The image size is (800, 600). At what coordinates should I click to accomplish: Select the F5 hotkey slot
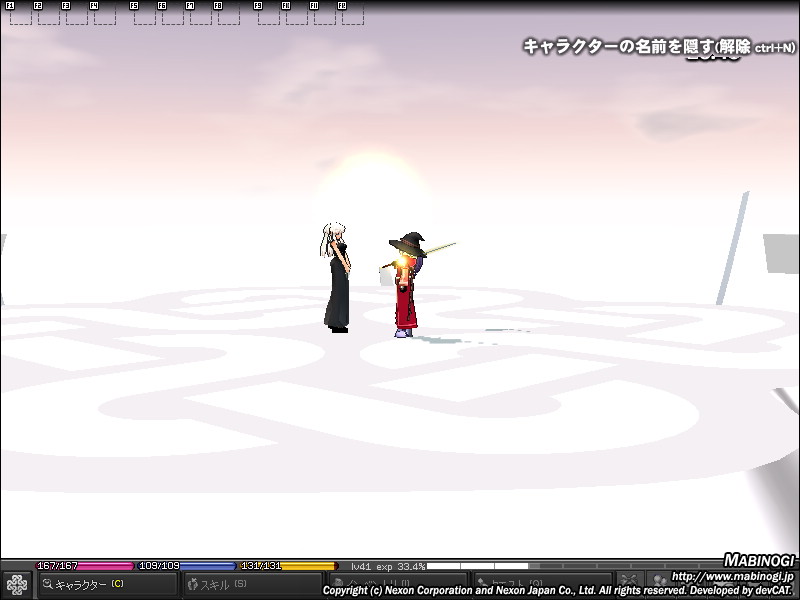144,14
